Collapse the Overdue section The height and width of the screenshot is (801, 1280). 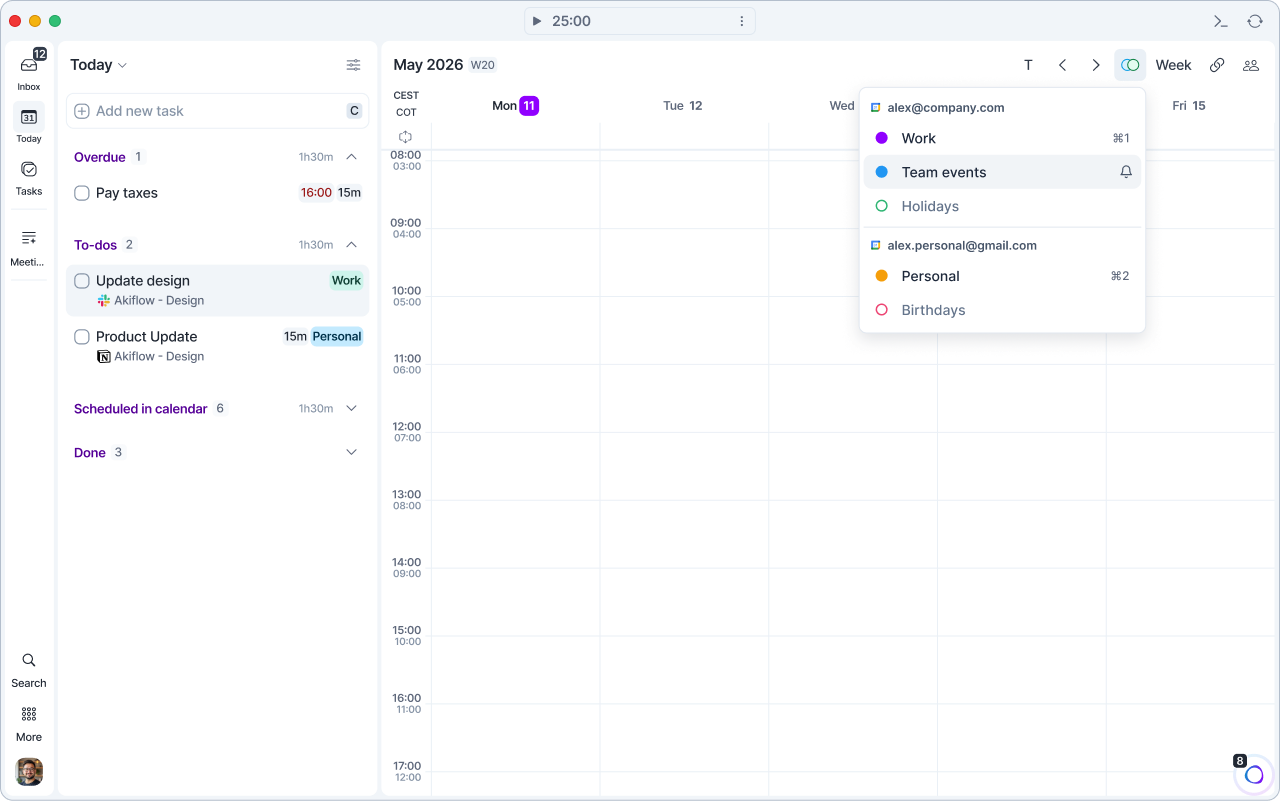(x=351, y=157)
